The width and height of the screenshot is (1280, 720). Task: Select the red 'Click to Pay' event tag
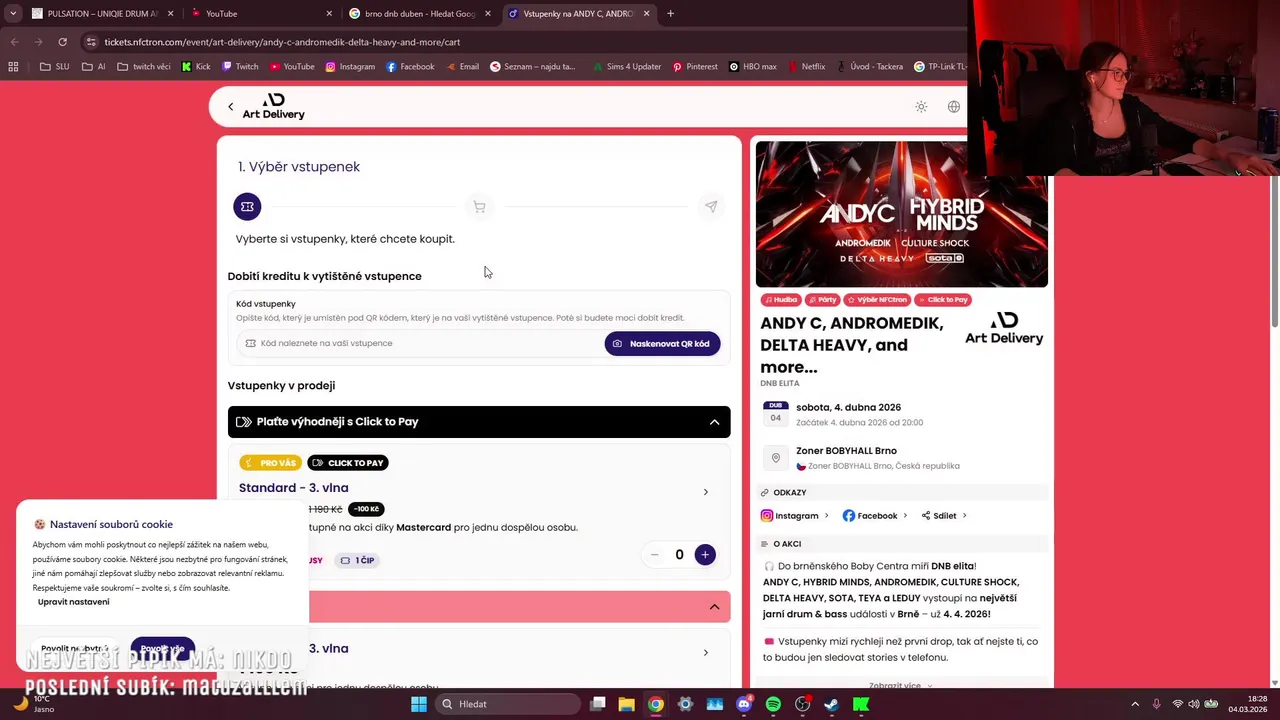click(943, 299)
